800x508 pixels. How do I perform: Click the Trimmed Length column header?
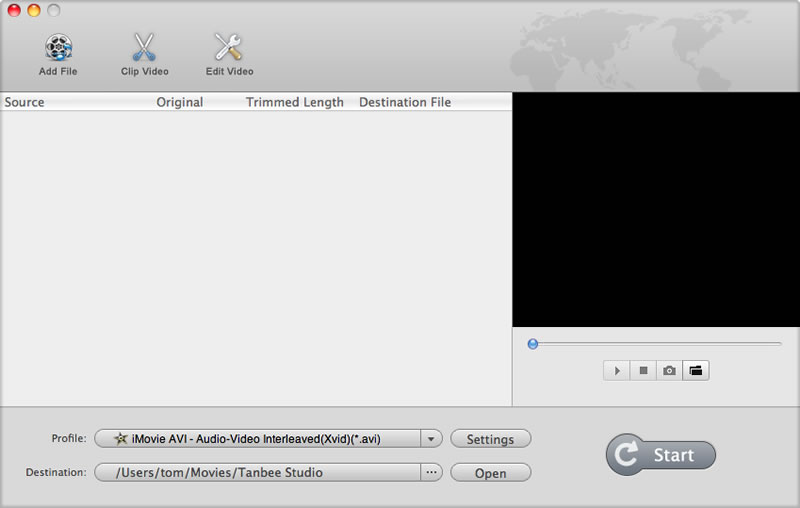[294, 102]
